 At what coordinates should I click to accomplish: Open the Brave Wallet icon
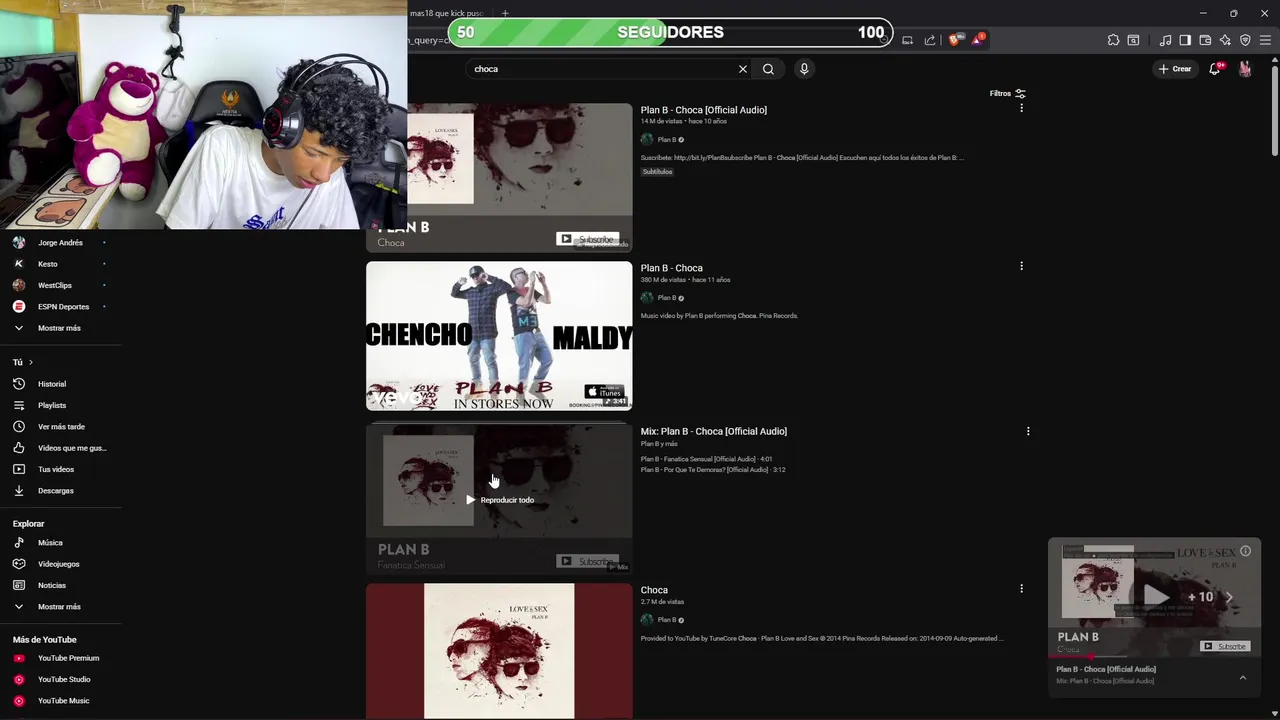coord(1205,40)
